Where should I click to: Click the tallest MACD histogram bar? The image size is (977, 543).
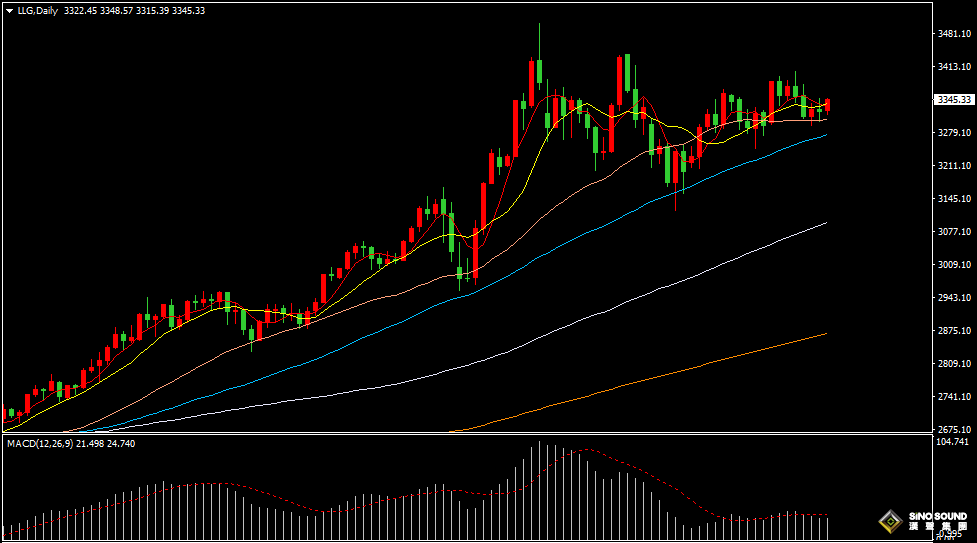(x=538, y=480)
